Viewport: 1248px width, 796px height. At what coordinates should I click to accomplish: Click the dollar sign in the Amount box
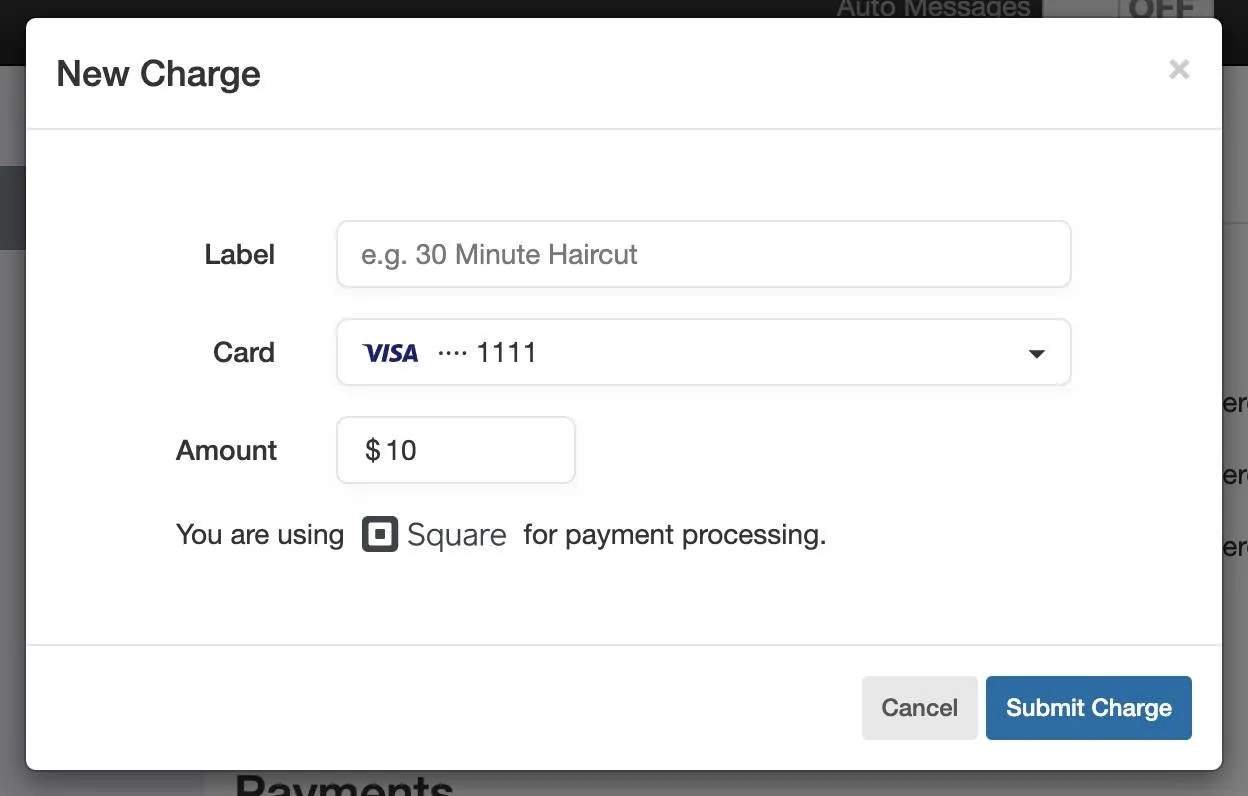pos(371,450)
